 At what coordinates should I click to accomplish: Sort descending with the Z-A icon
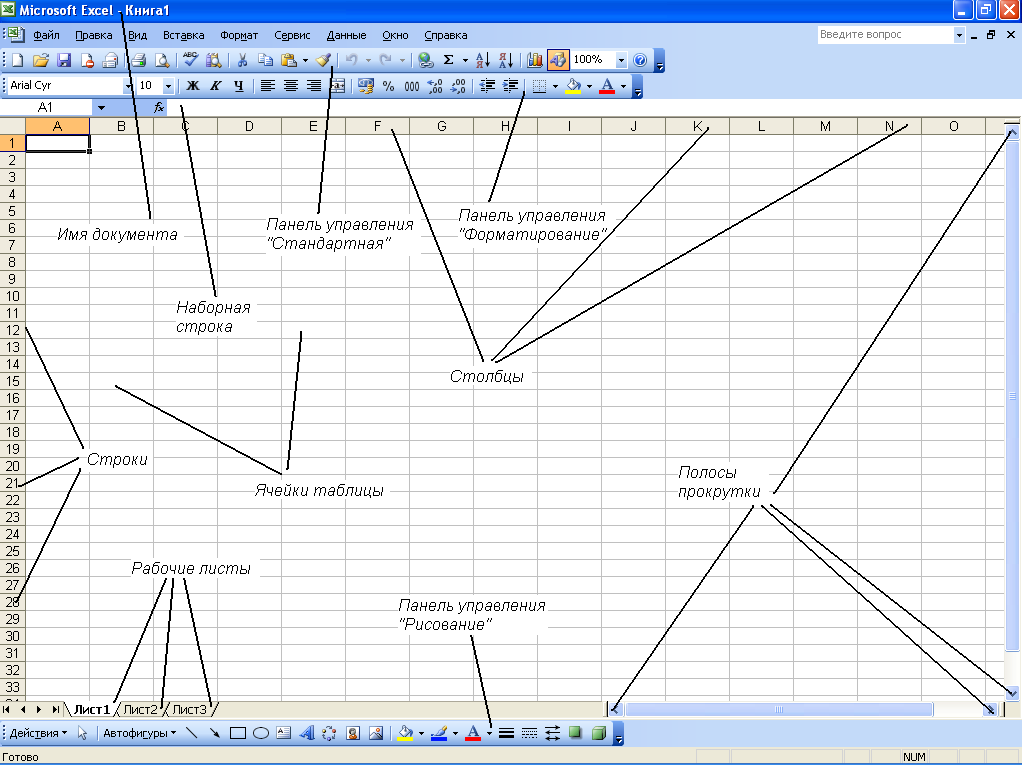[x=505, y=60]
